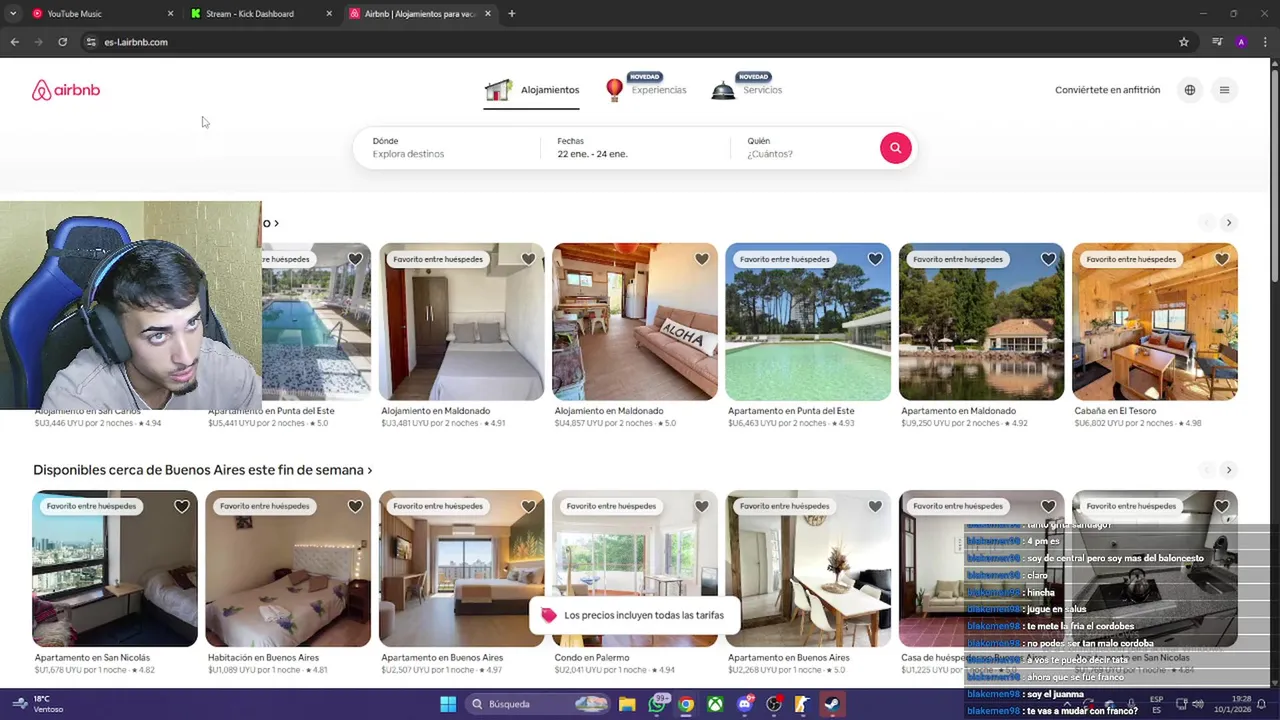Open Steam from taskbar
This screenshot has width=1280, height=720.
tap(832, 704)
